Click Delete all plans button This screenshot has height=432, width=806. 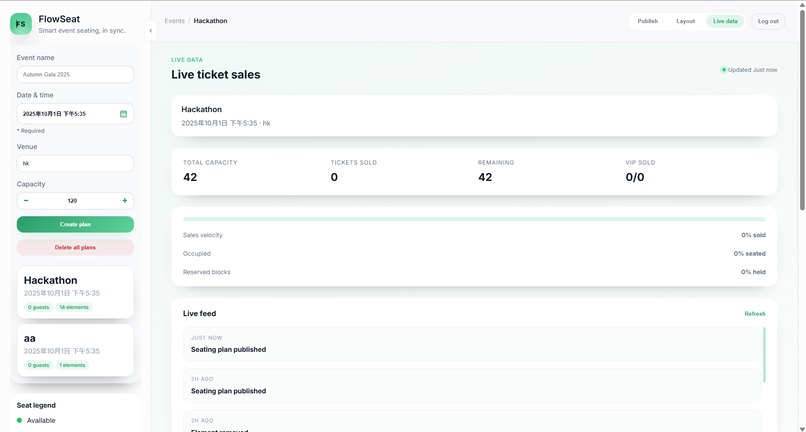pyautogui.click(x=75, y=247)
